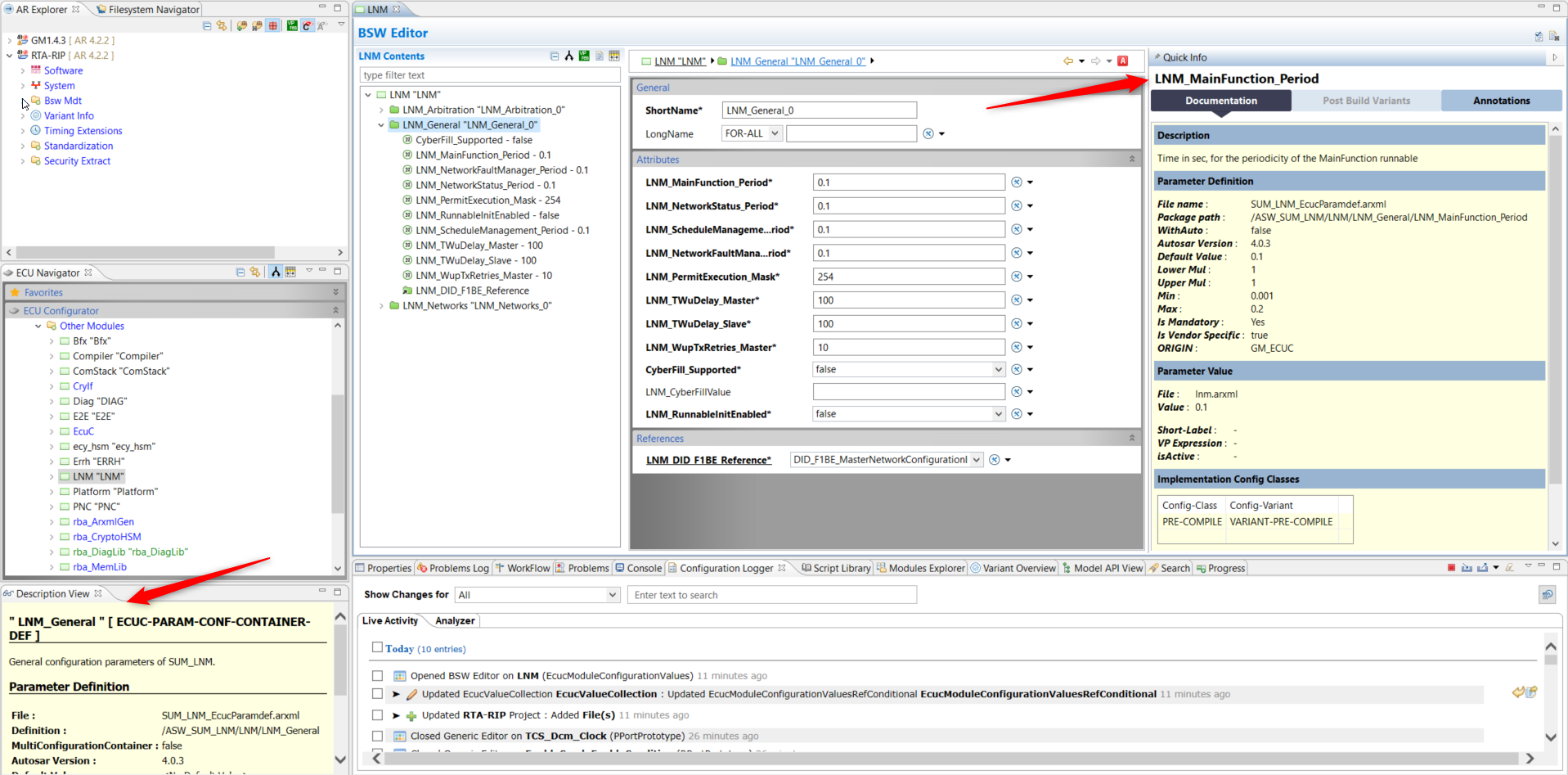The image size is (1568, 775).
Task: Click the fork icon in ECU Navigator toolbar
Action: click(x=276, y=273)
